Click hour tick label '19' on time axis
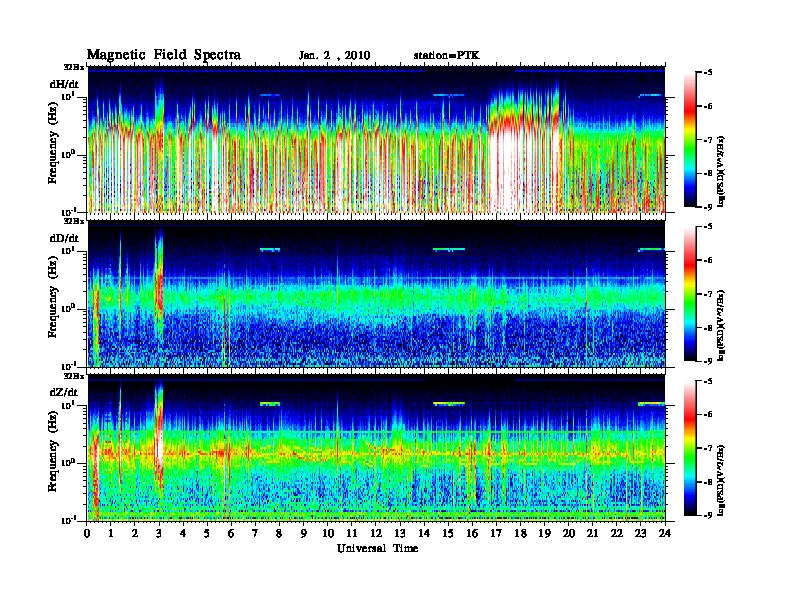This screenshot has width=792, height=612. (x=544, y=534)
